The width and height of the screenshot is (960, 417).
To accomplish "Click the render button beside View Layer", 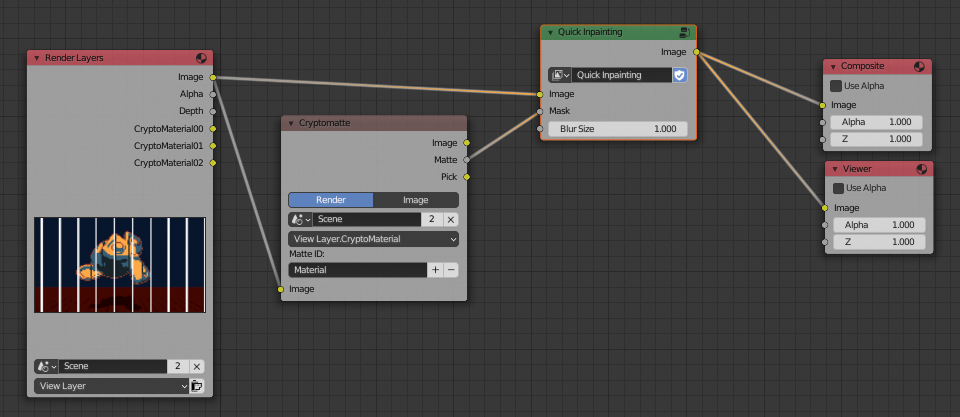I will pyautogui.click(x=197, y=385).
